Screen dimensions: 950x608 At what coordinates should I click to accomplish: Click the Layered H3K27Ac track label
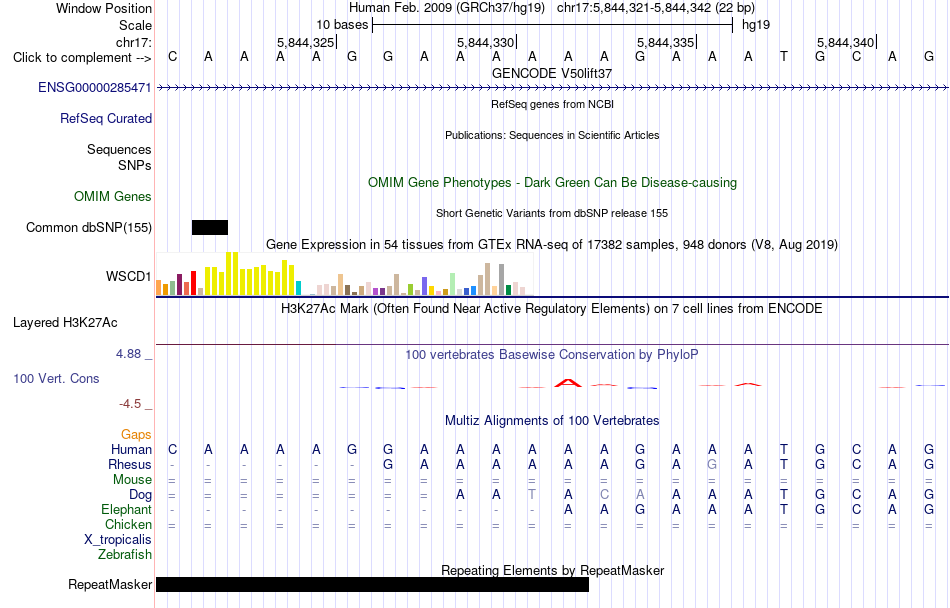tap(65, 323)
